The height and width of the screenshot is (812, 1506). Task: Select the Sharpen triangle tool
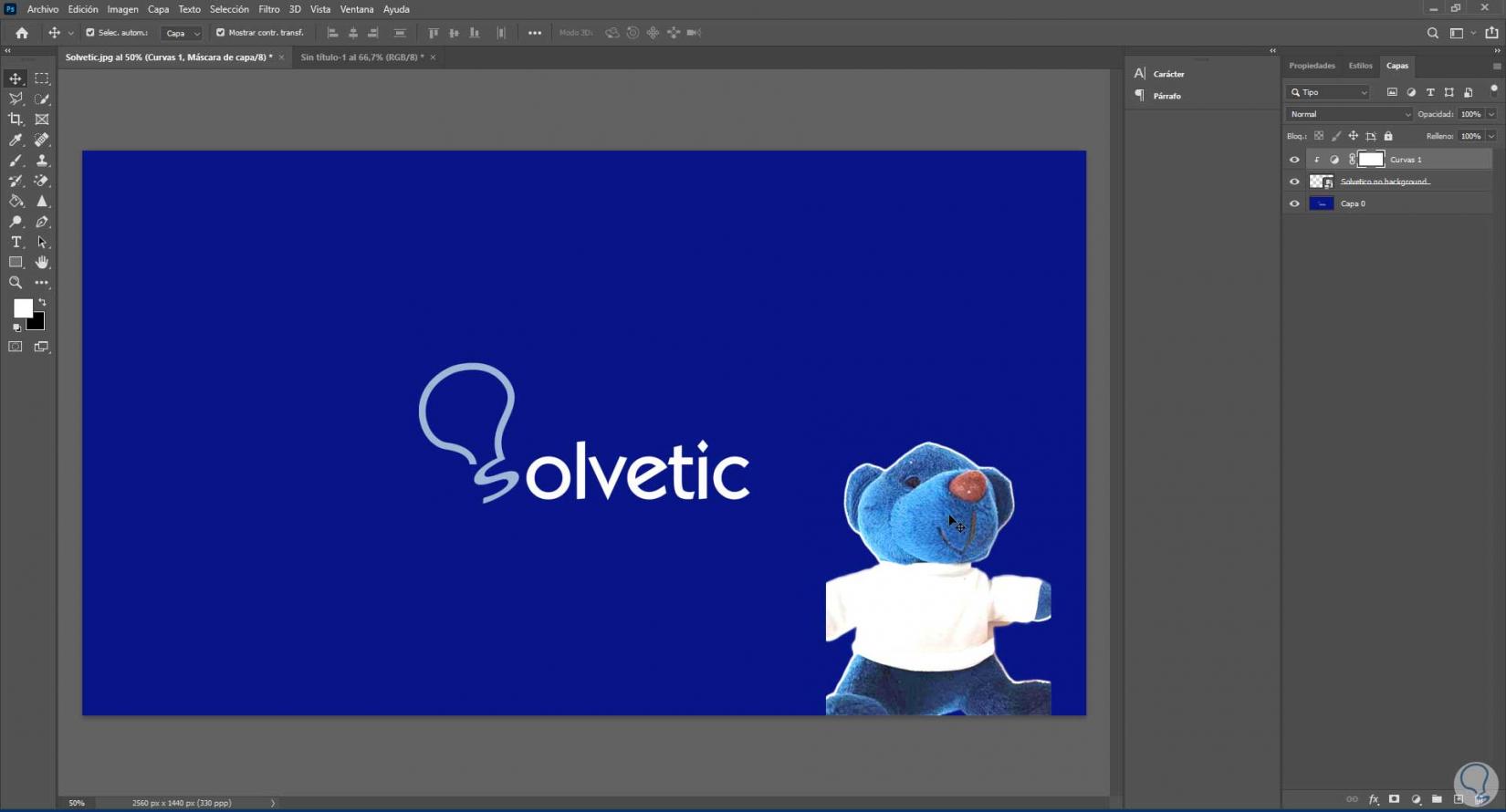(42, 201)
